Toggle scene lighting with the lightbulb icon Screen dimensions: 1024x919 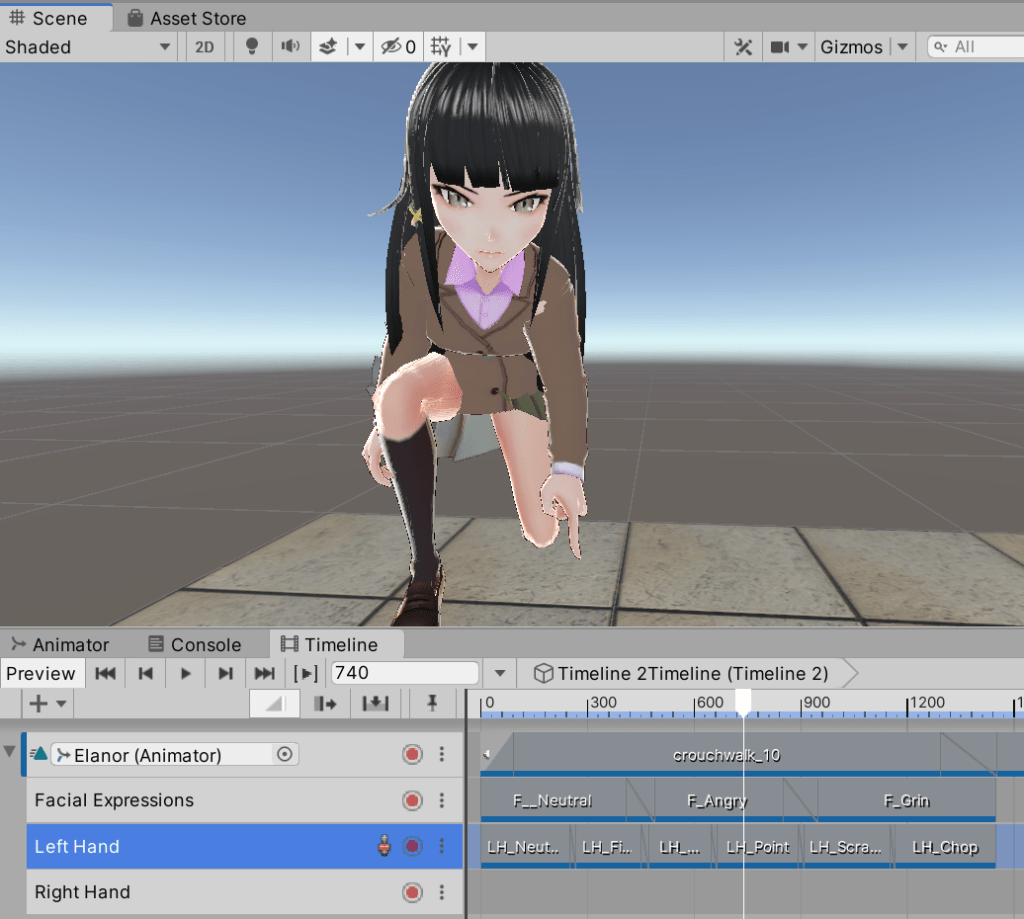pyautogui.click(x=252, y=47)
